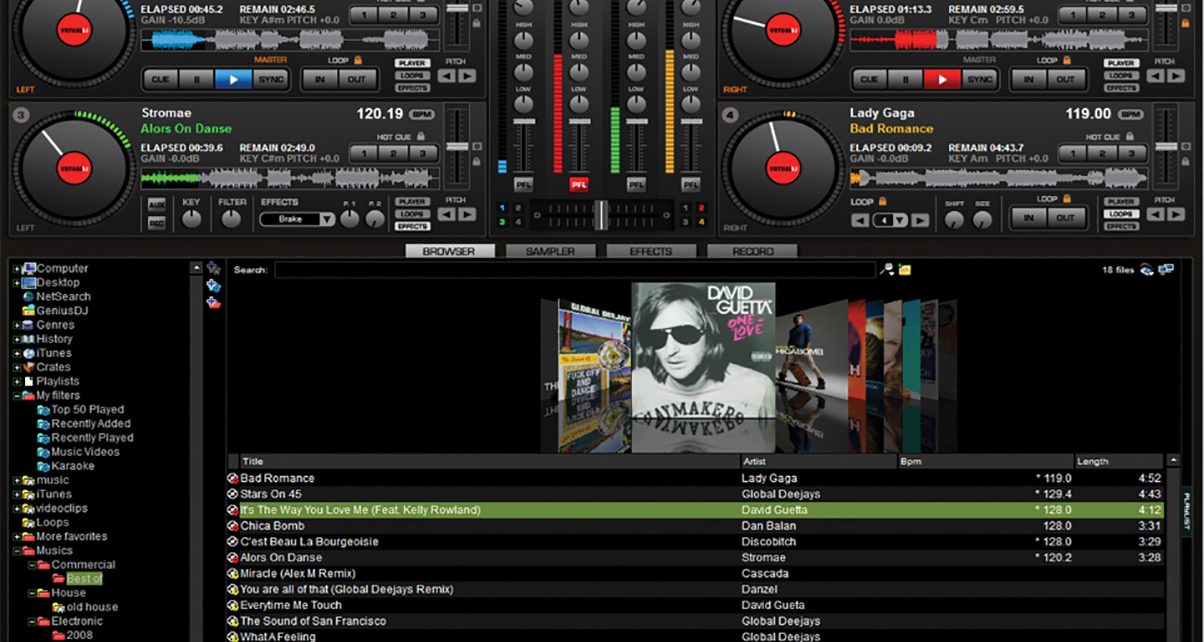The image size is (1204, 642).
Task: Expand the History tree node
Action: 16,339
